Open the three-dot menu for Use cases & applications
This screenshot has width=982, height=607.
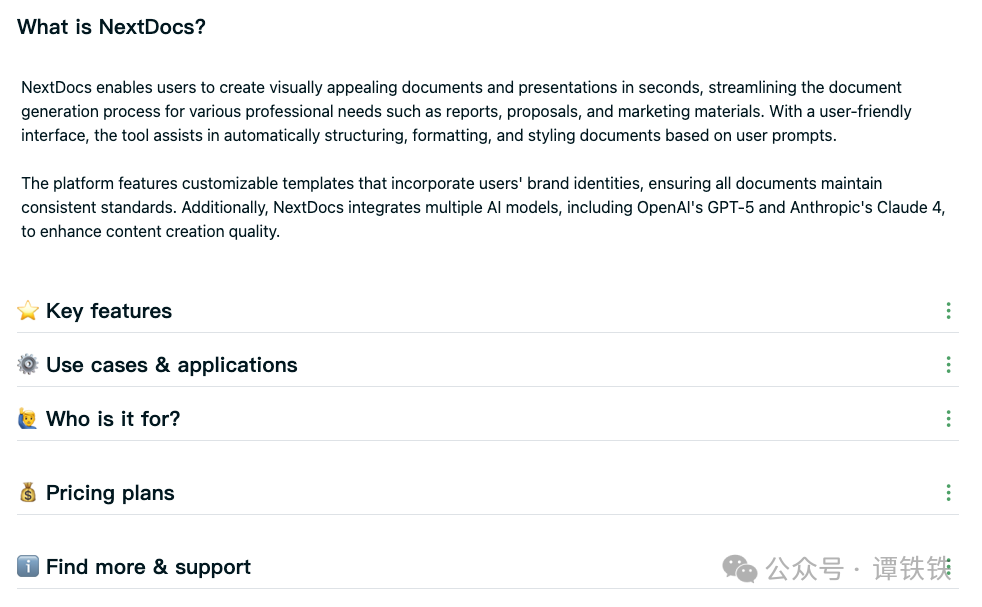948,365
